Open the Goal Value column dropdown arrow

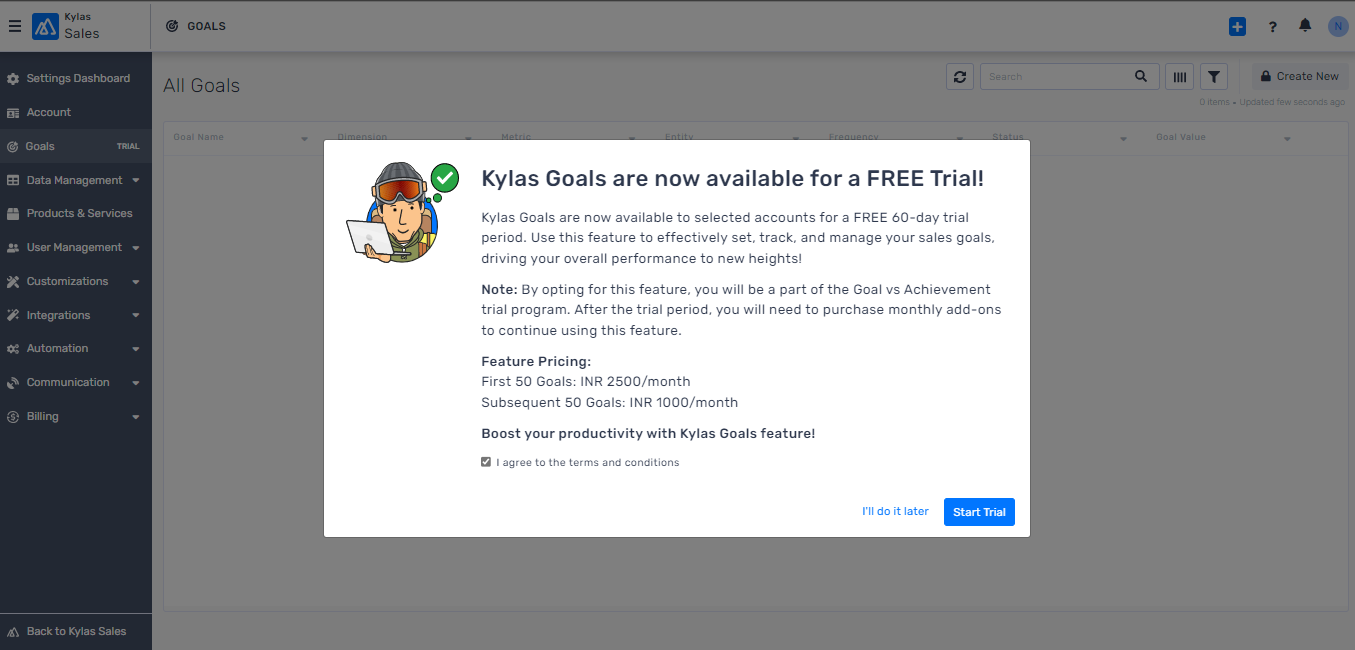click(x=1287, y=139)
